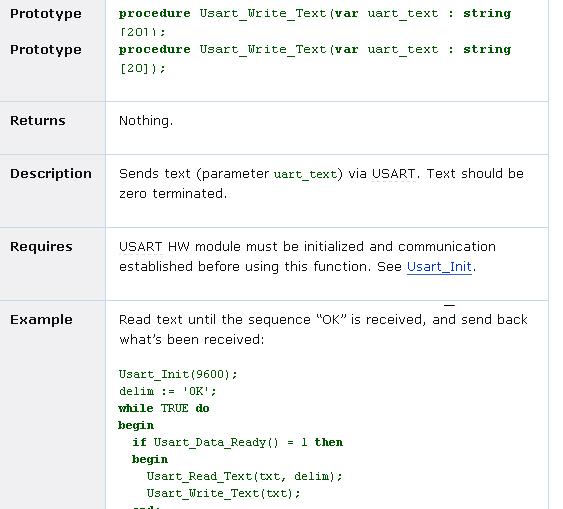Click the 'zero terminated.' description text
Viewport: 563px width, 509px height.
coord(173,194)
